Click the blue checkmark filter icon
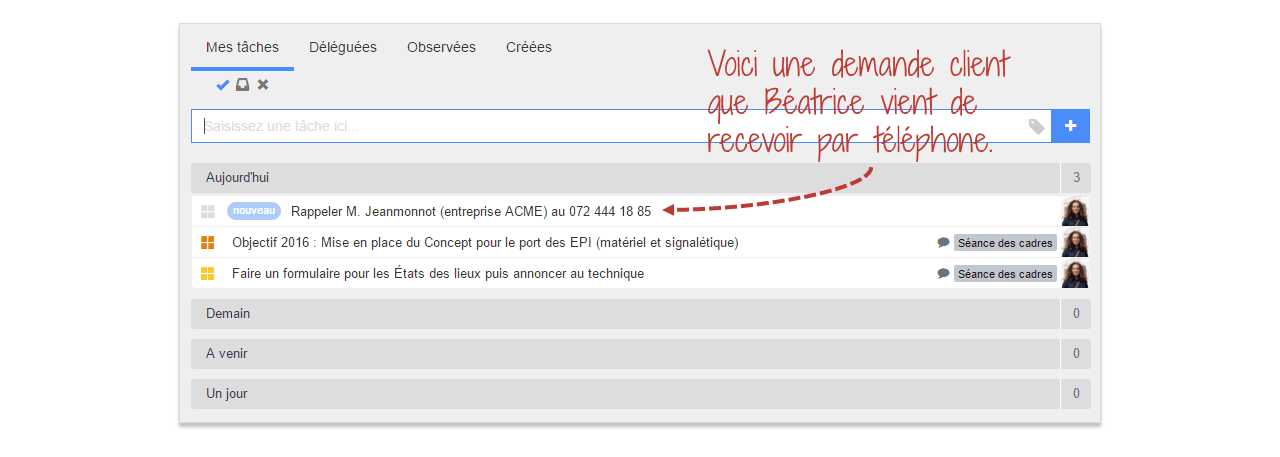 [223, 85]
